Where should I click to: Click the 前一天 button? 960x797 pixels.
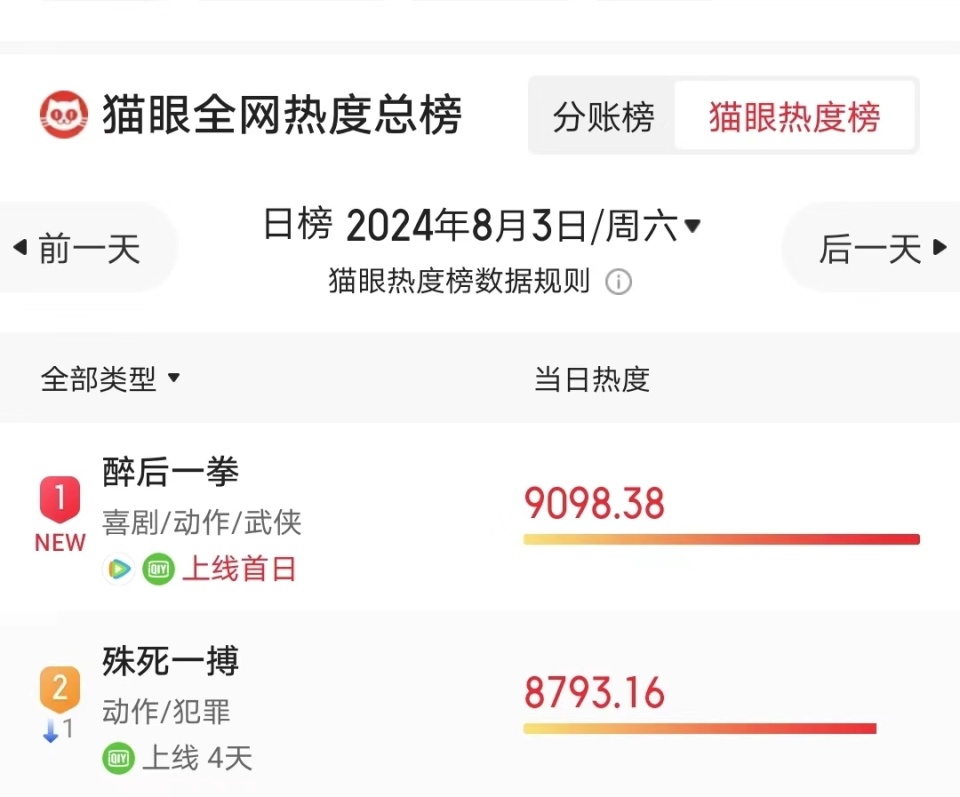coord(78,247)
